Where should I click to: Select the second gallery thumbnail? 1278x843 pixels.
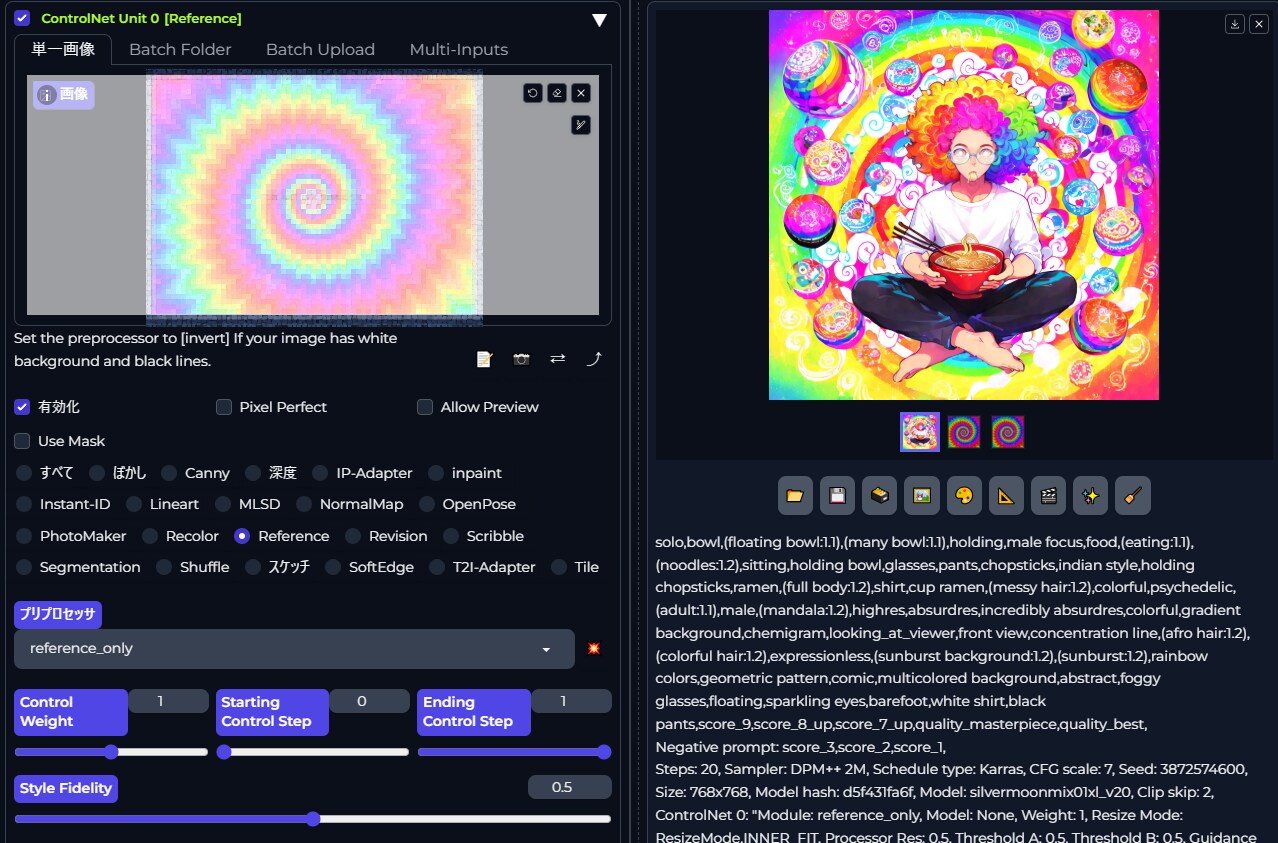tap(964, 432)
